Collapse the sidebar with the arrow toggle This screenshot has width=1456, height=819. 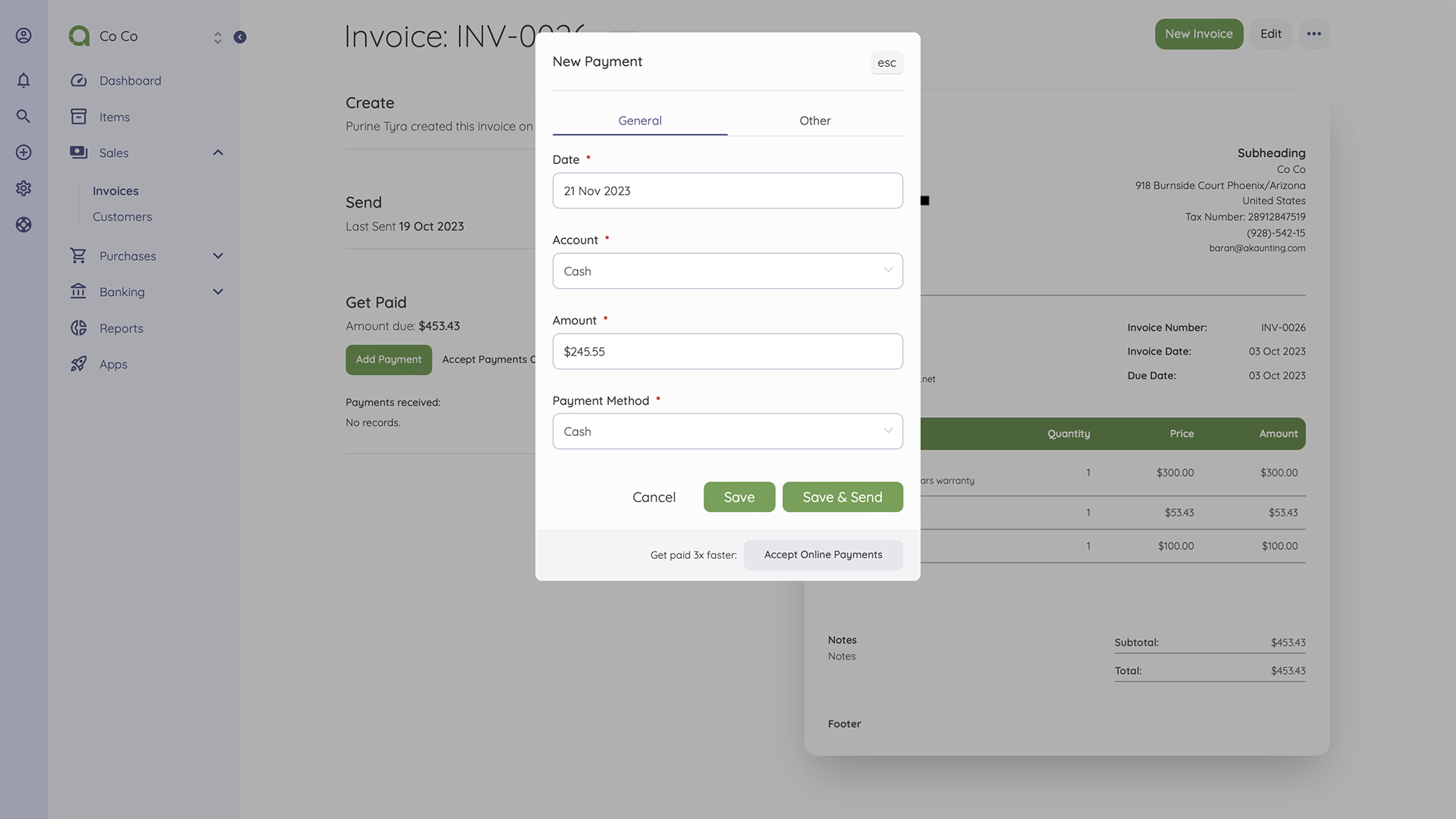pyautogui.click(x=240, y=36)
